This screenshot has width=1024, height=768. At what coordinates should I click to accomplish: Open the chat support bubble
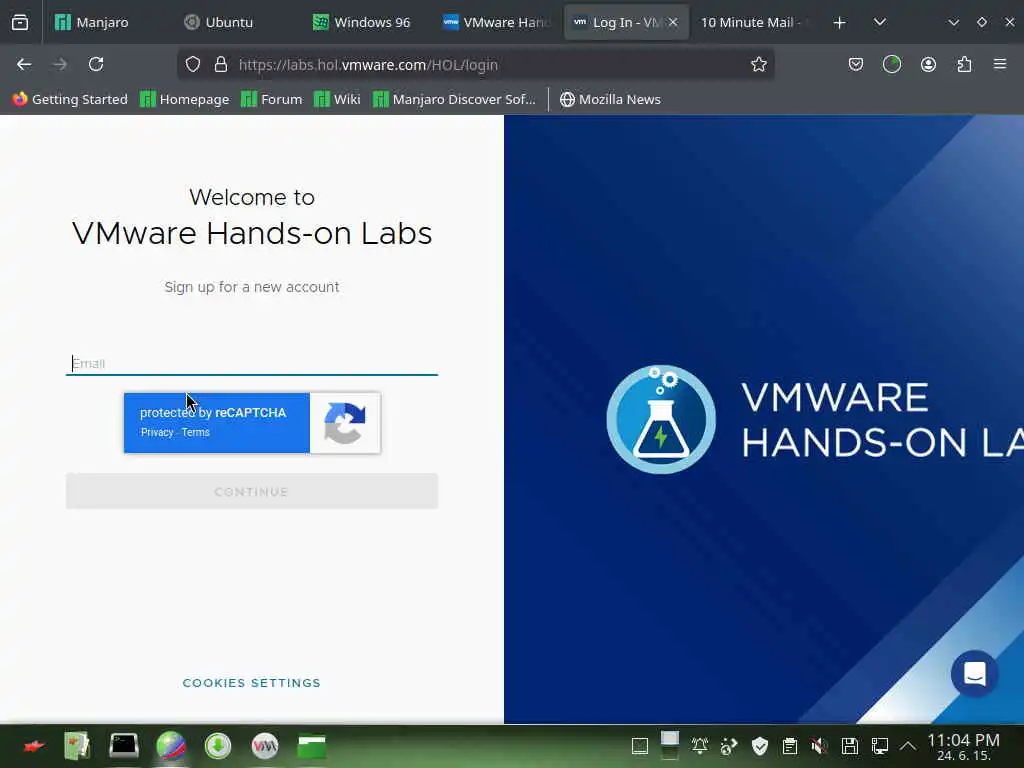[x=974, y=673]
